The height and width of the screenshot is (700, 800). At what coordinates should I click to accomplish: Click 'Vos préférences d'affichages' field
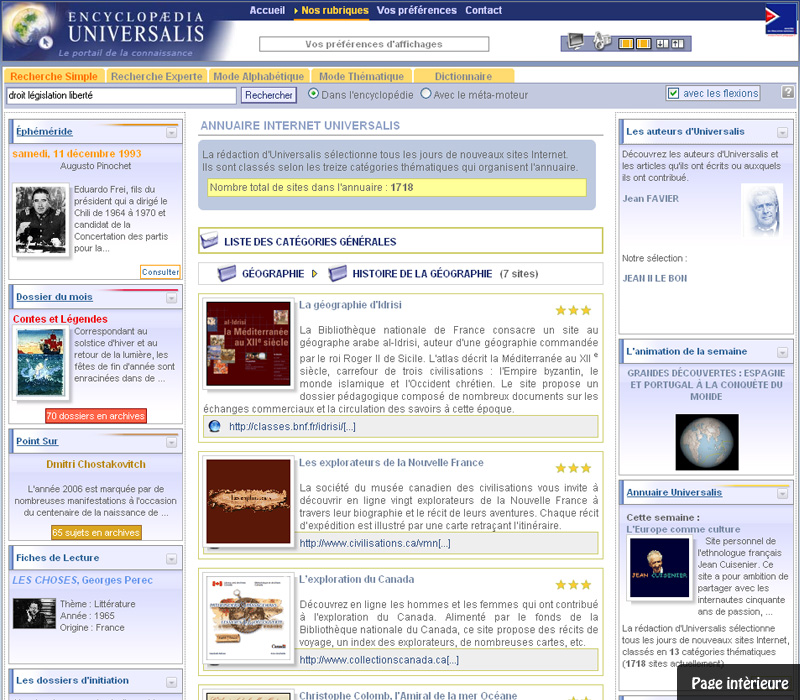[373, 44]
